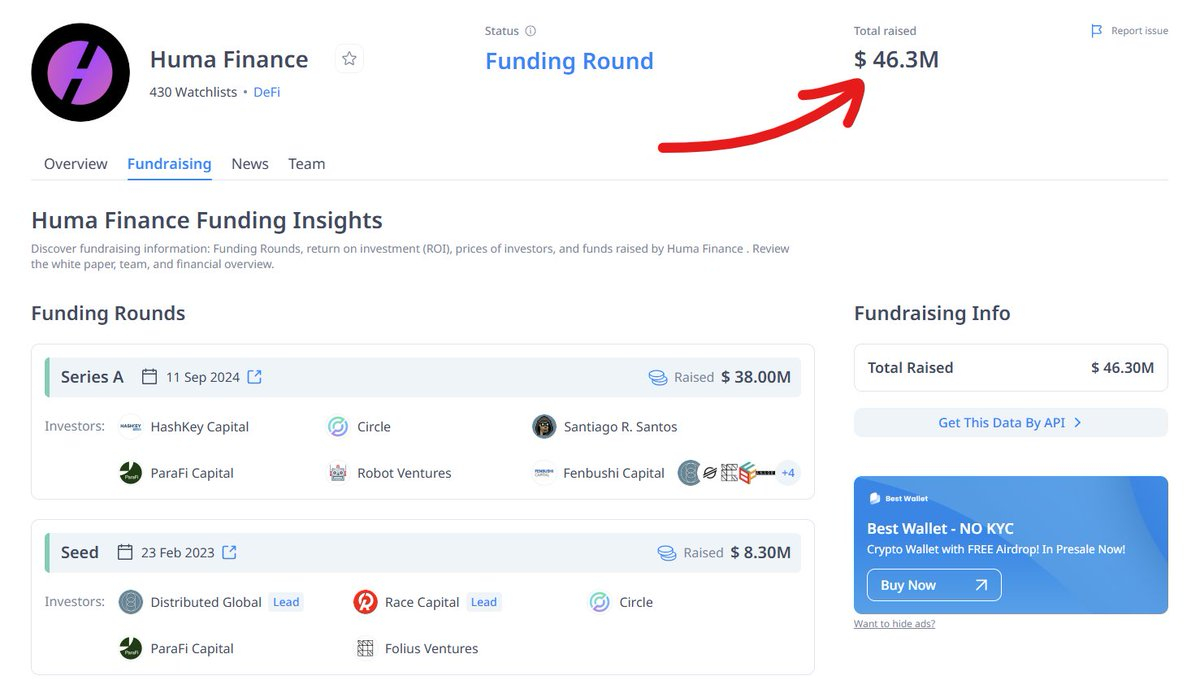This screenshot has width=1200, height=680.
Task: Click the Seed round calendar icon
Action: [x=125, y=552]
